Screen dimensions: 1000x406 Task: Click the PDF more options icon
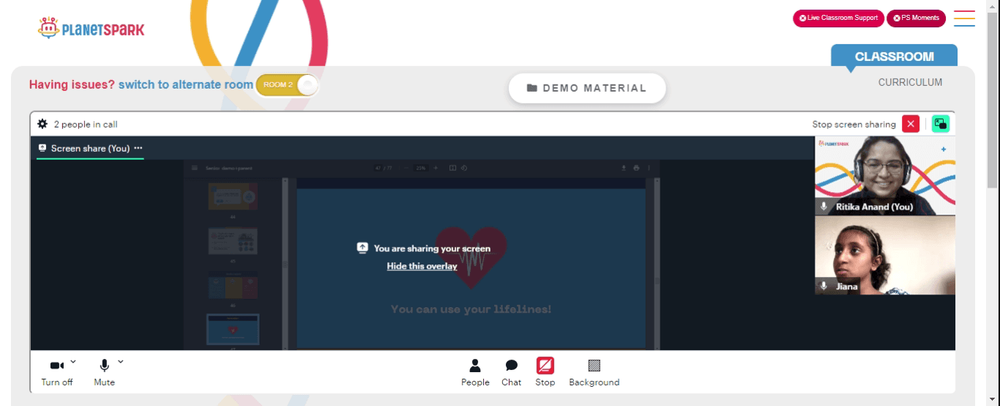[649, 168]
